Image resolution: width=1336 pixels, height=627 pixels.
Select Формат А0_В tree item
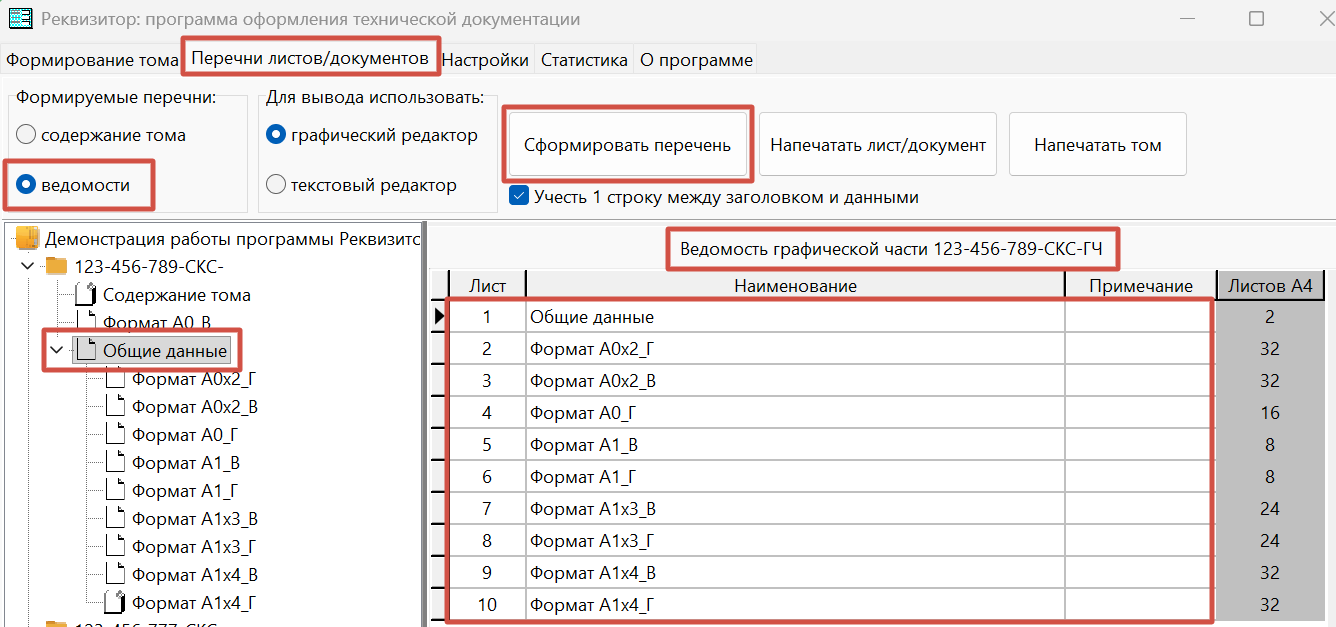click(157, 323)
